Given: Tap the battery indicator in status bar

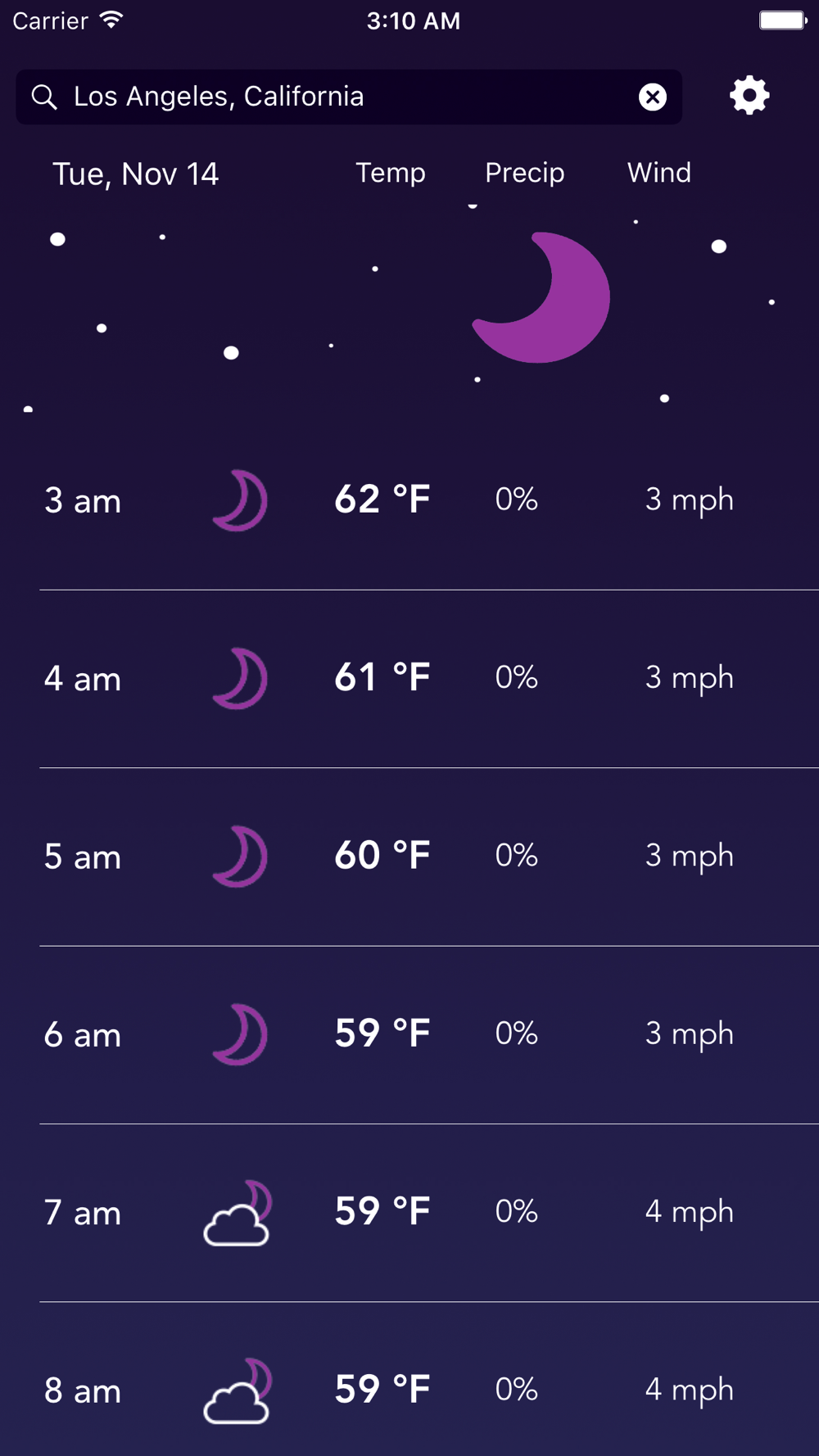Looking at the screenshot, I should click(782, 20).
